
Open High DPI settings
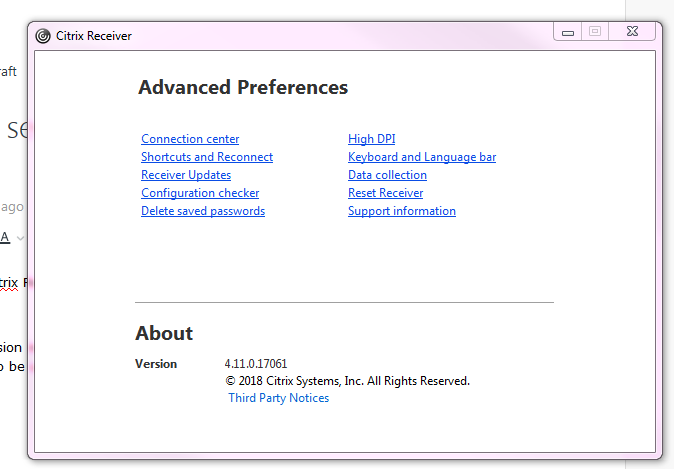point(371,139)
